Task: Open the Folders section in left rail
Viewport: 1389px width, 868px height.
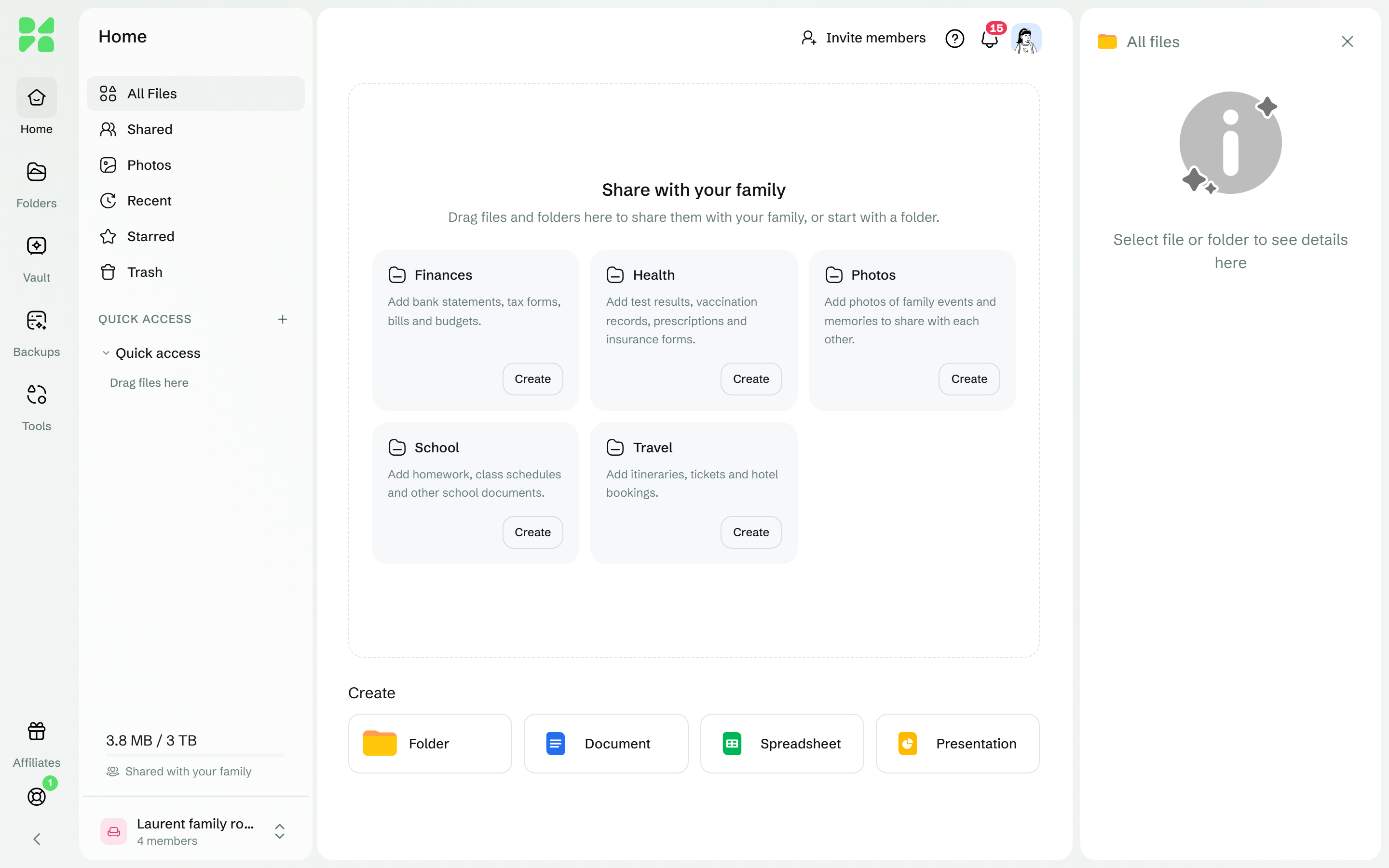Action: pyautogui.click(x=36, y=184)
